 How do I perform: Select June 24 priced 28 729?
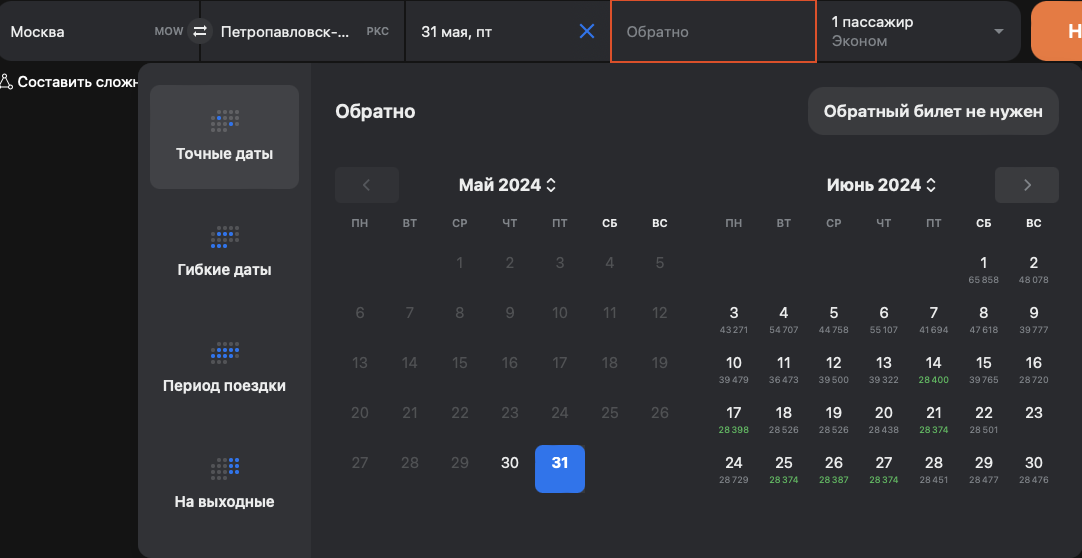(x=734, y=469)
